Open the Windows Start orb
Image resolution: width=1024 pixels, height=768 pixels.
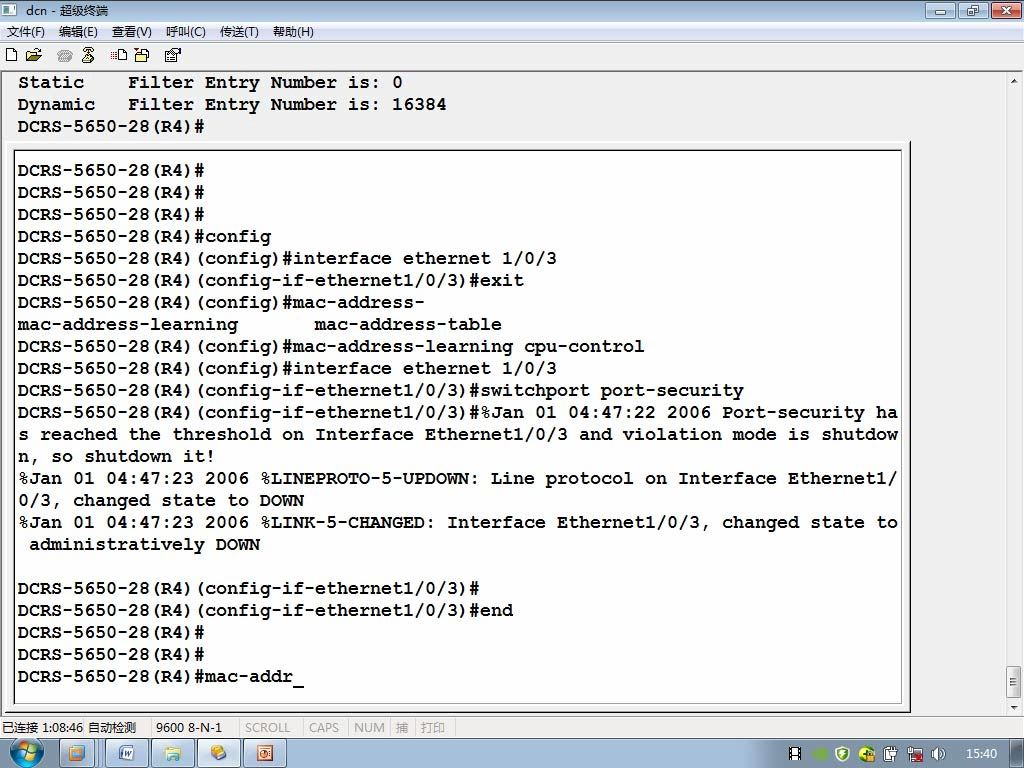click(26, 753)
